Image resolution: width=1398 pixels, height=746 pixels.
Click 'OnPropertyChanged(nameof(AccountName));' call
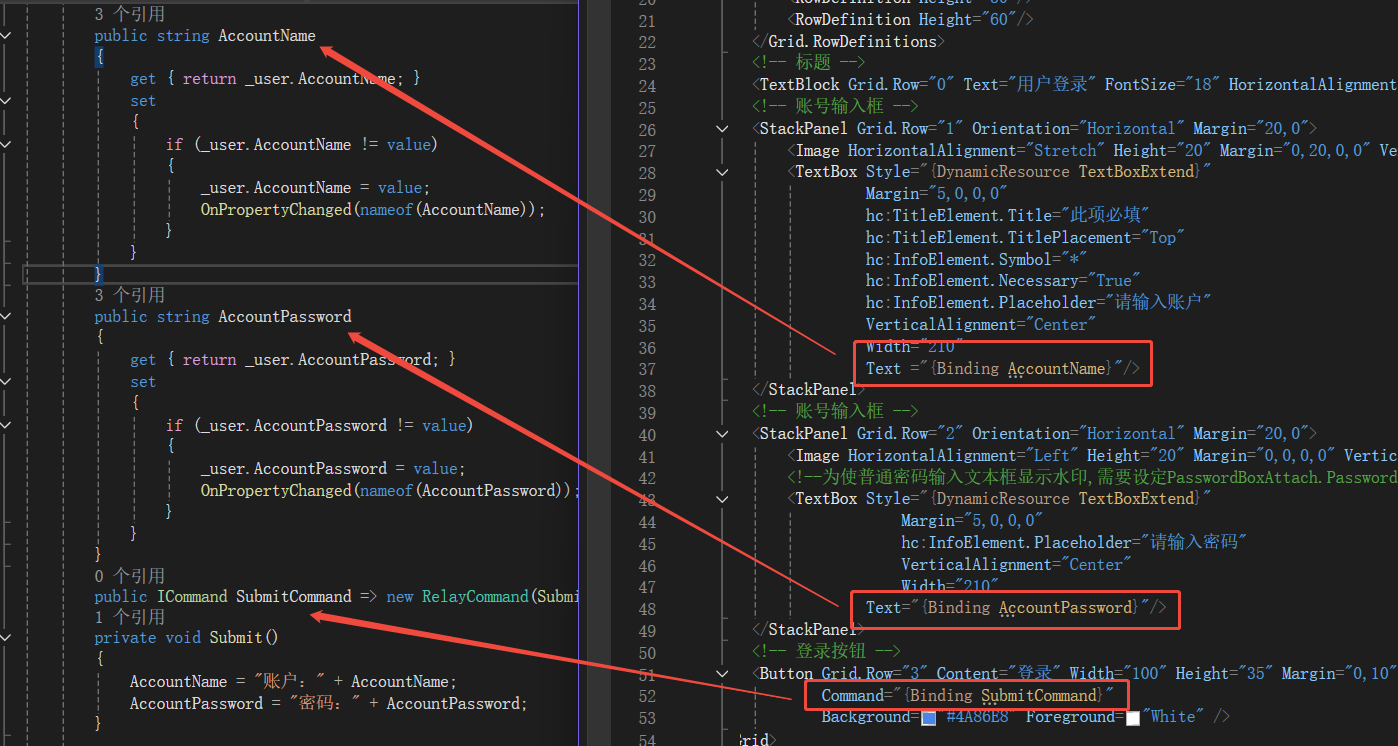373,210
